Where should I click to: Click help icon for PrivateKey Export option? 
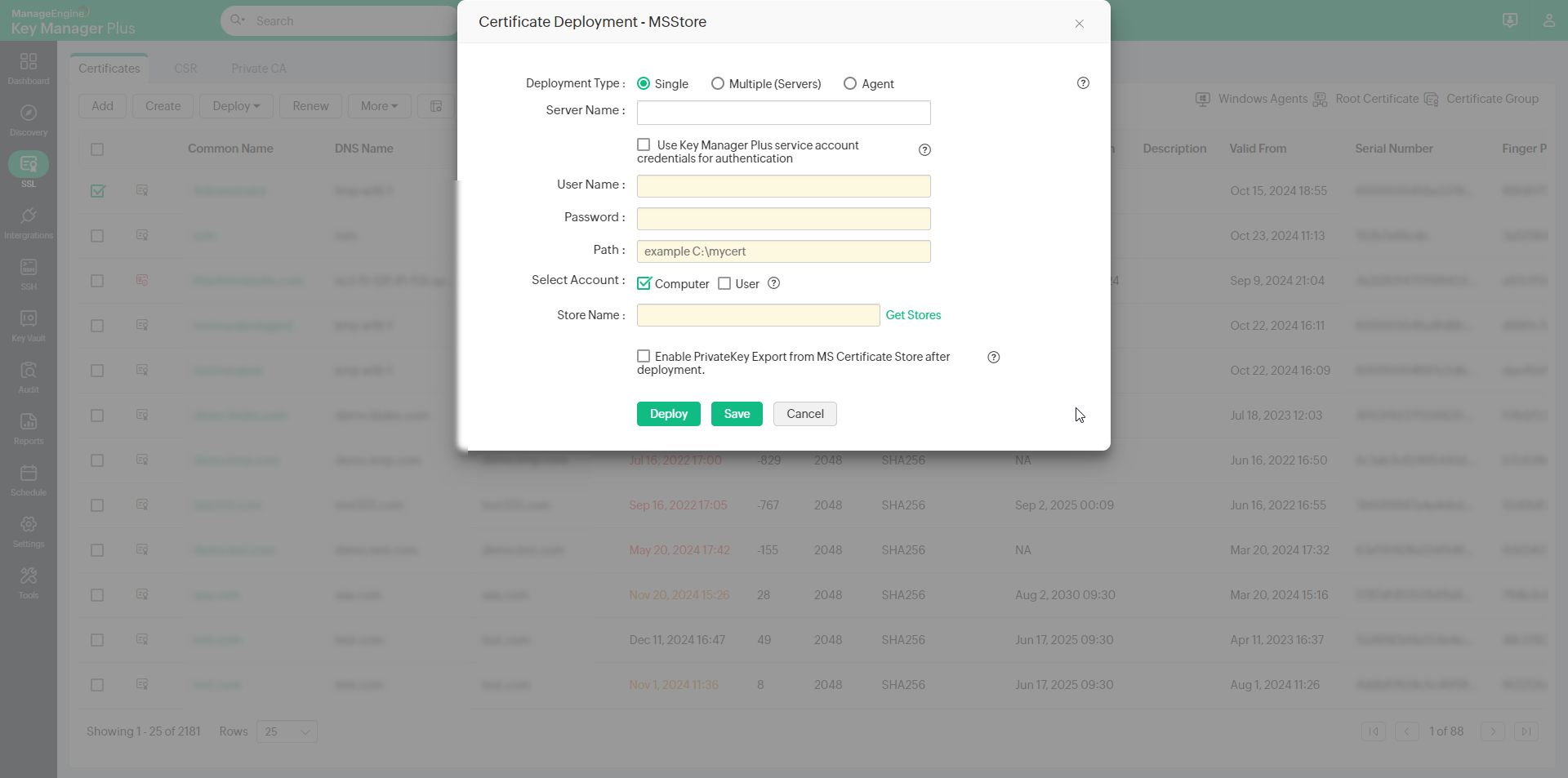[x=994, y=358]
